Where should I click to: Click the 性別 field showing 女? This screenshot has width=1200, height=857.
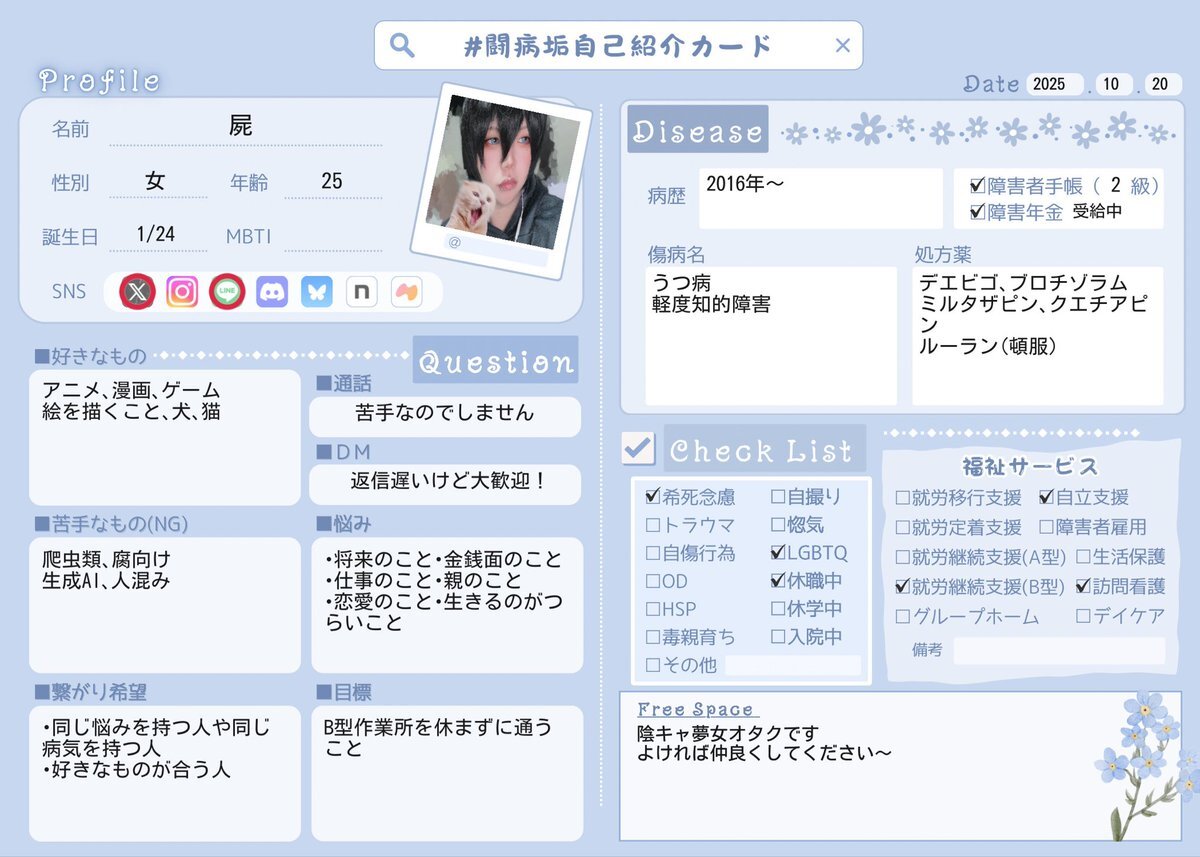157,182
